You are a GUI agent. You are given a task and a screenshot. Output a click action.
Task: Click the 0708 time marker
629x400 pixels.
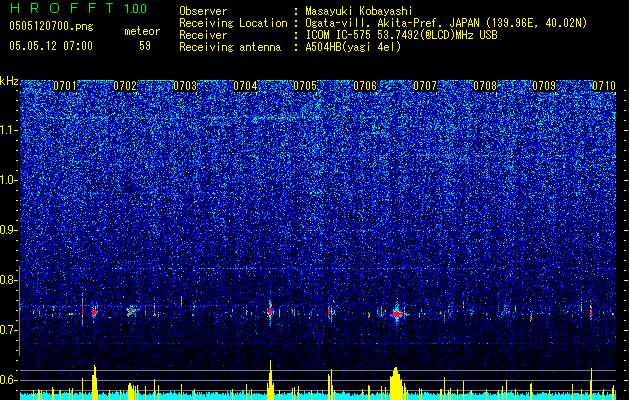point(485,86)
